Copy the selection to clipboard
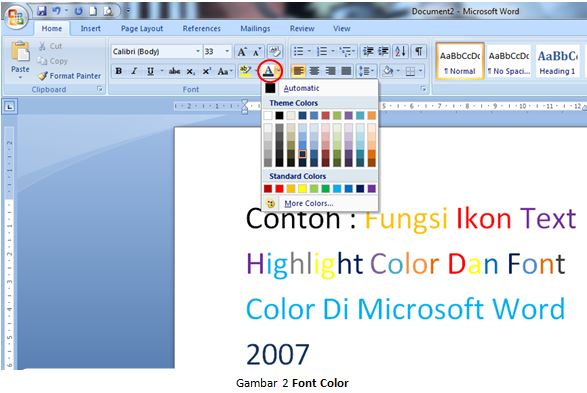Image resolution: width=587 pixels, height=393 pixels. pyautogui.click(x=53, y=61)
